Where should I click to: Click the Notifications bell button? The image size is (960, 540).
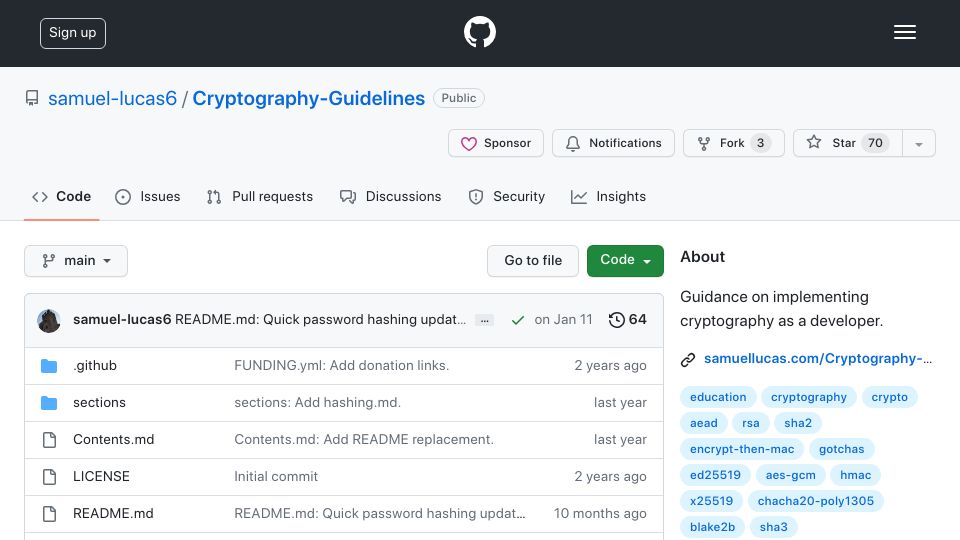613,143
